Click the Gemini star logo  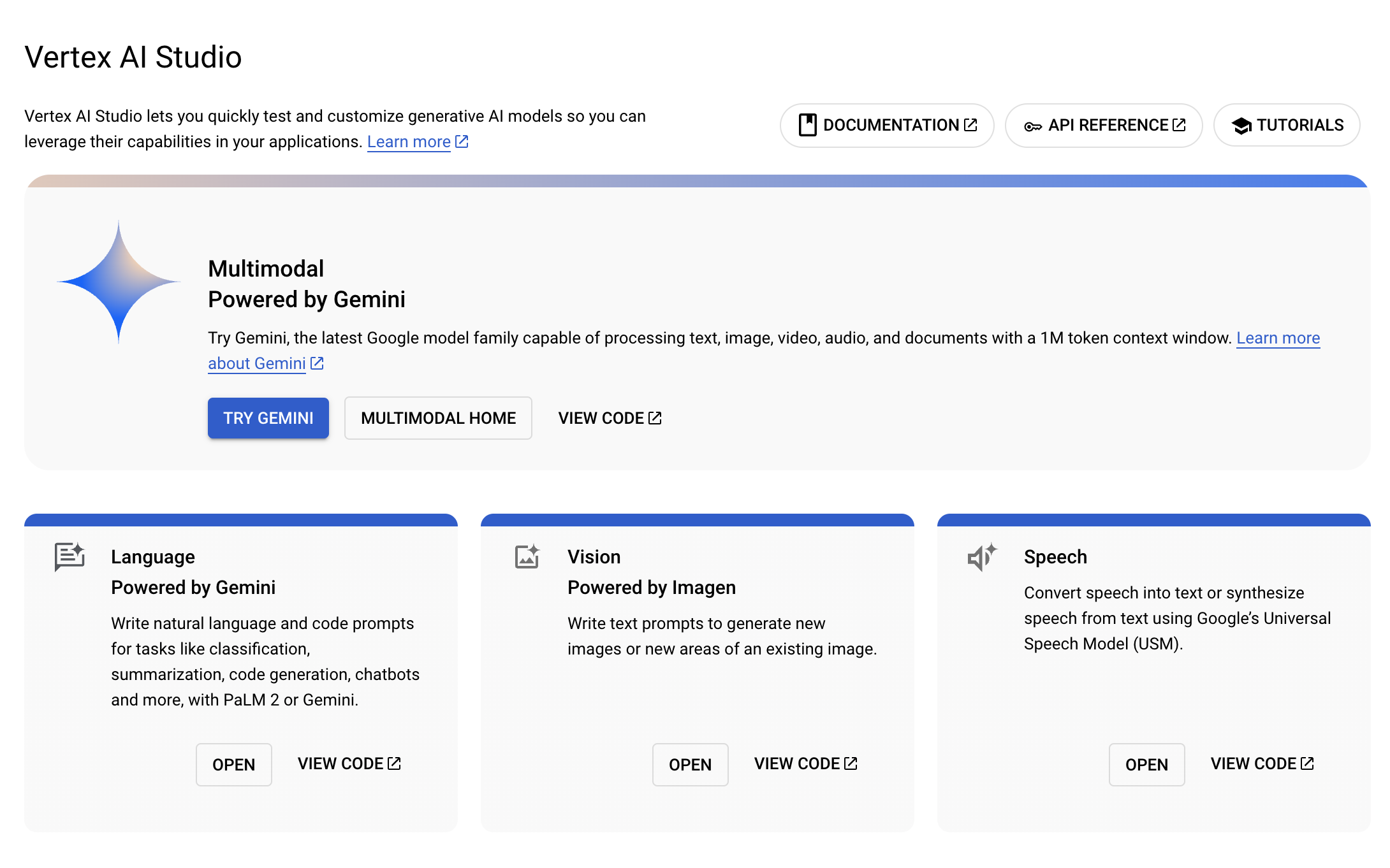point(119,282)
